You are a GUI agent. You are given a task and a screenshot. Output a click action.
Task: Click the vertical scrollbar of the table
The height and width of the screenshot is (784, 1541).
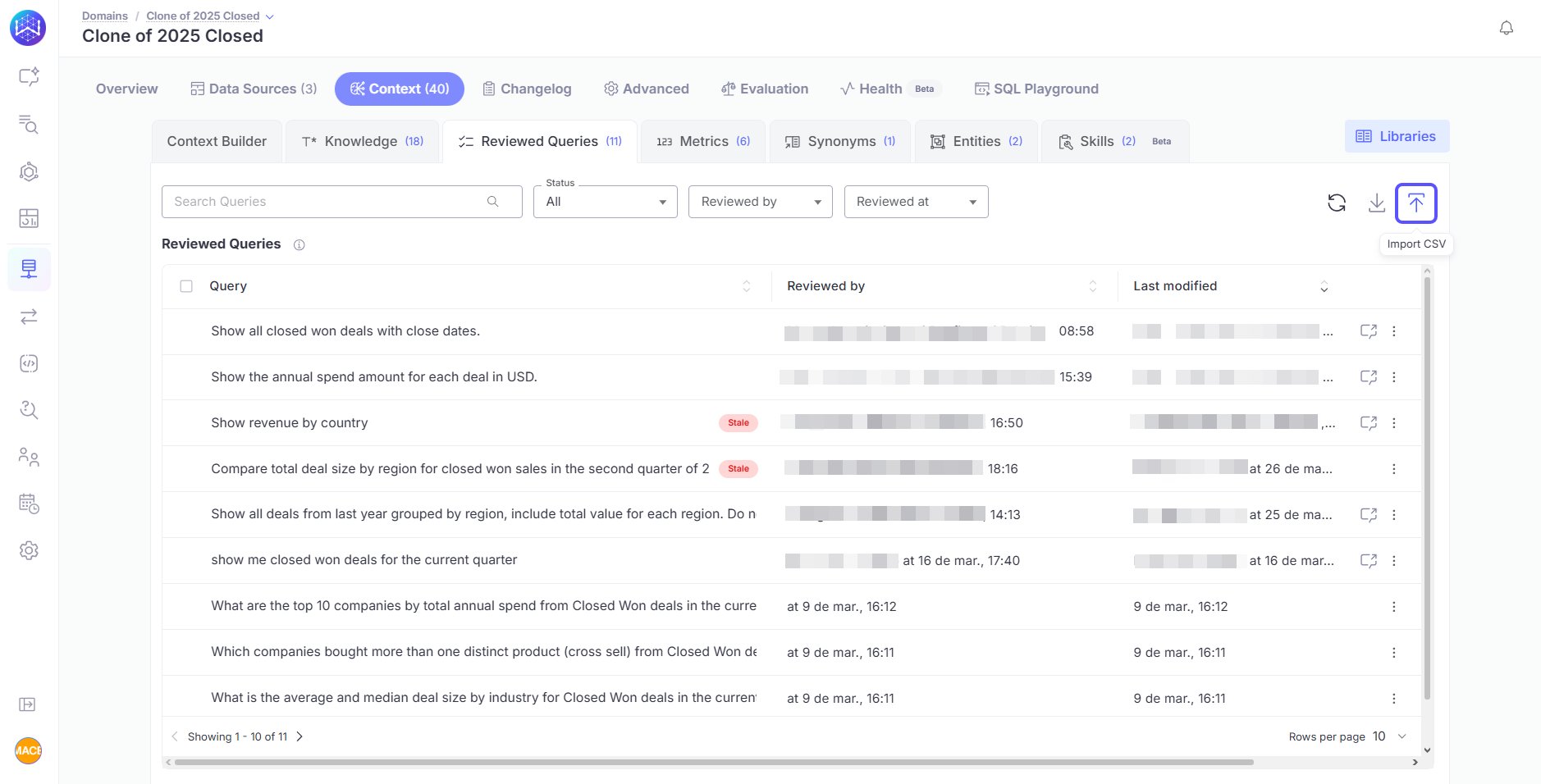coord(1427,488)
